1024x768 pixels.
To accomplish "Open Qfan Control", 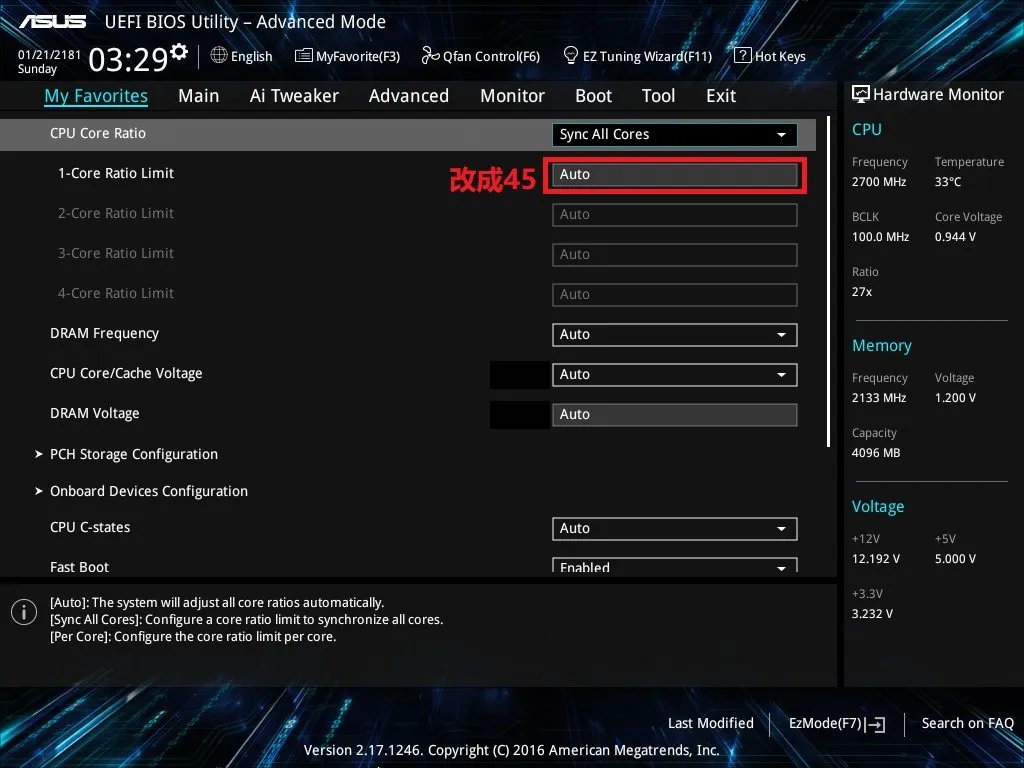I will click(480, 56).
